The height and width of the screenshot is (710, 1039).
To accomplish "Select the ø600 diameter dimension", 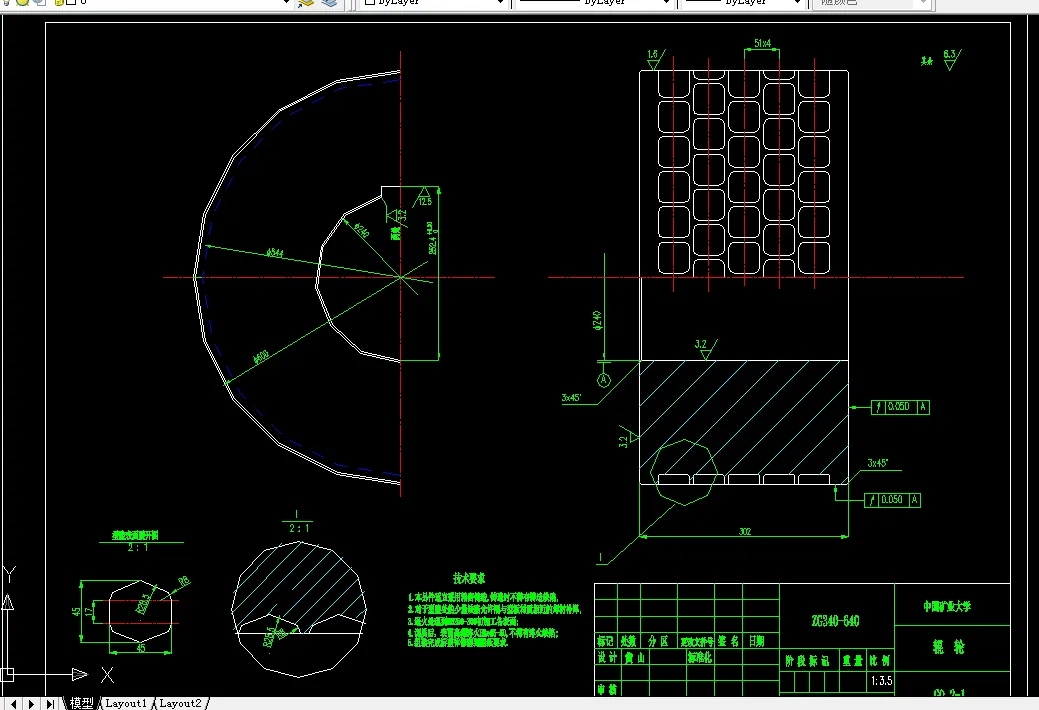I will click(261, 357).
